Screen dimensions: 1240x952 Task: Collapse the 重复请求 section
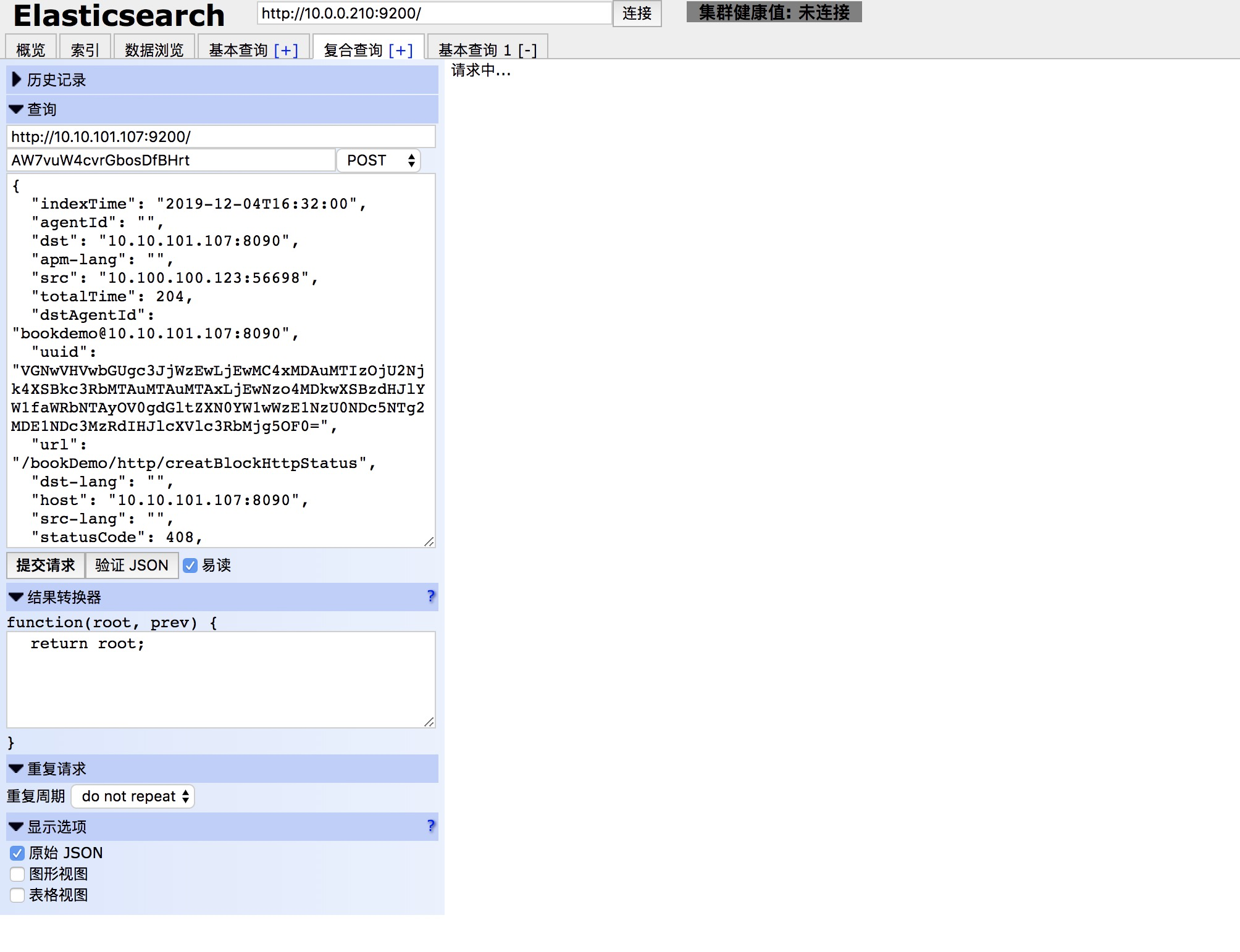[222, 769]
